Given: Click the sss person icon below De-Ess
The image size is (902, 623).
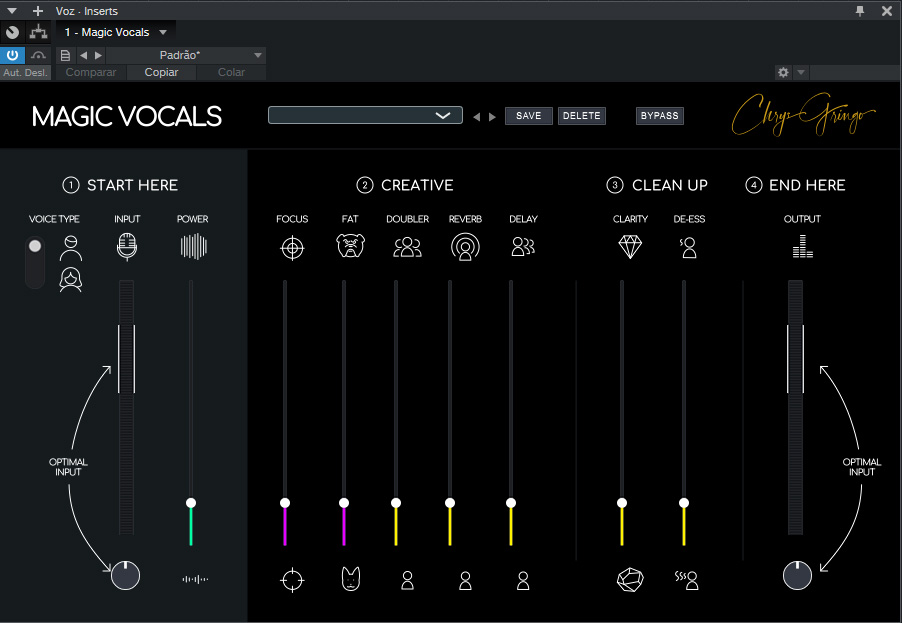Looking at the screenshot, I should (687, 580).
